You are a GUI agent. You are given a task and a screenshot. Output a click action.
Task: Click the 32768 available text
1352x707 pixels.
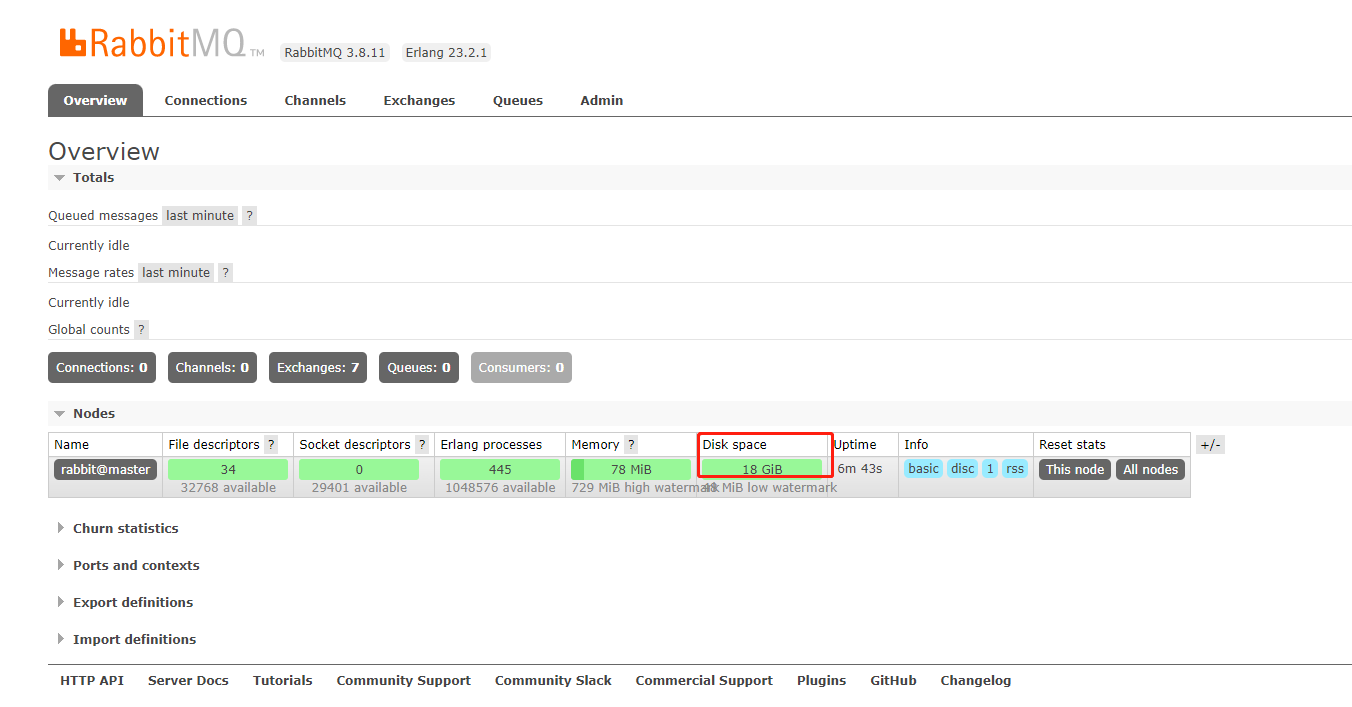pyautogui.click(x=228, y=488)
